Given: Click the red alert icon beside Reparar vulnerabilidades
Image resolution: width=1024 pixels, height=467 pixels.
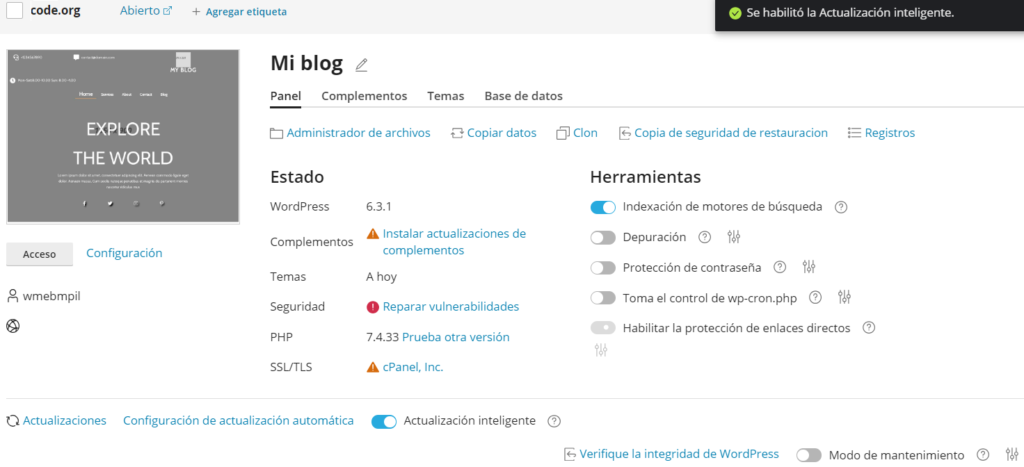Looking at the screenshot, I should 373,307.
